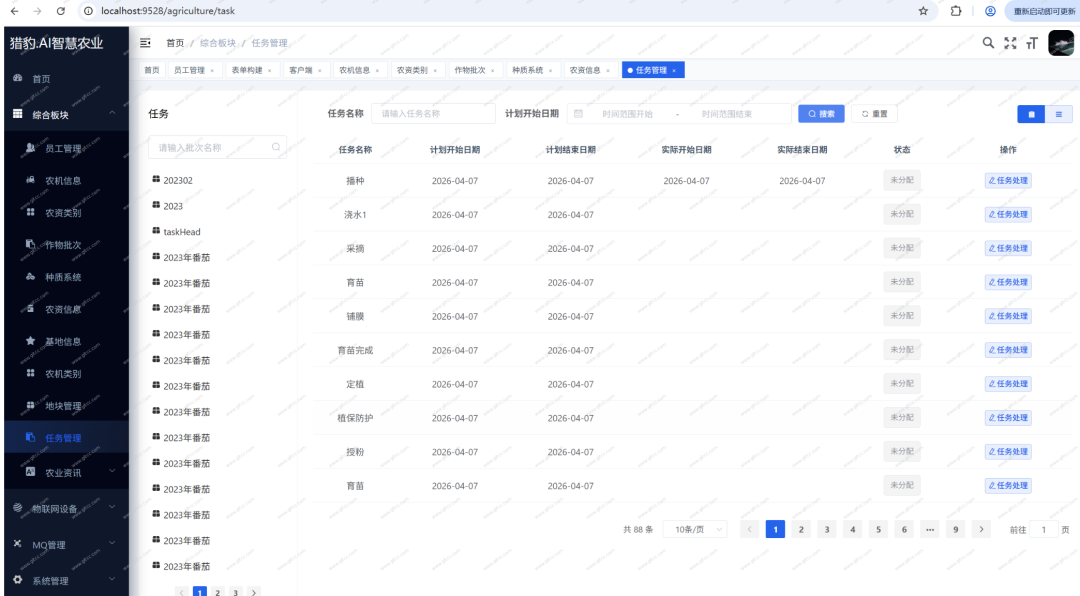Open browser extensions puzzle icon
Image resolution: width=1080 pixels, height=596 pixels.
click(955, 11)
